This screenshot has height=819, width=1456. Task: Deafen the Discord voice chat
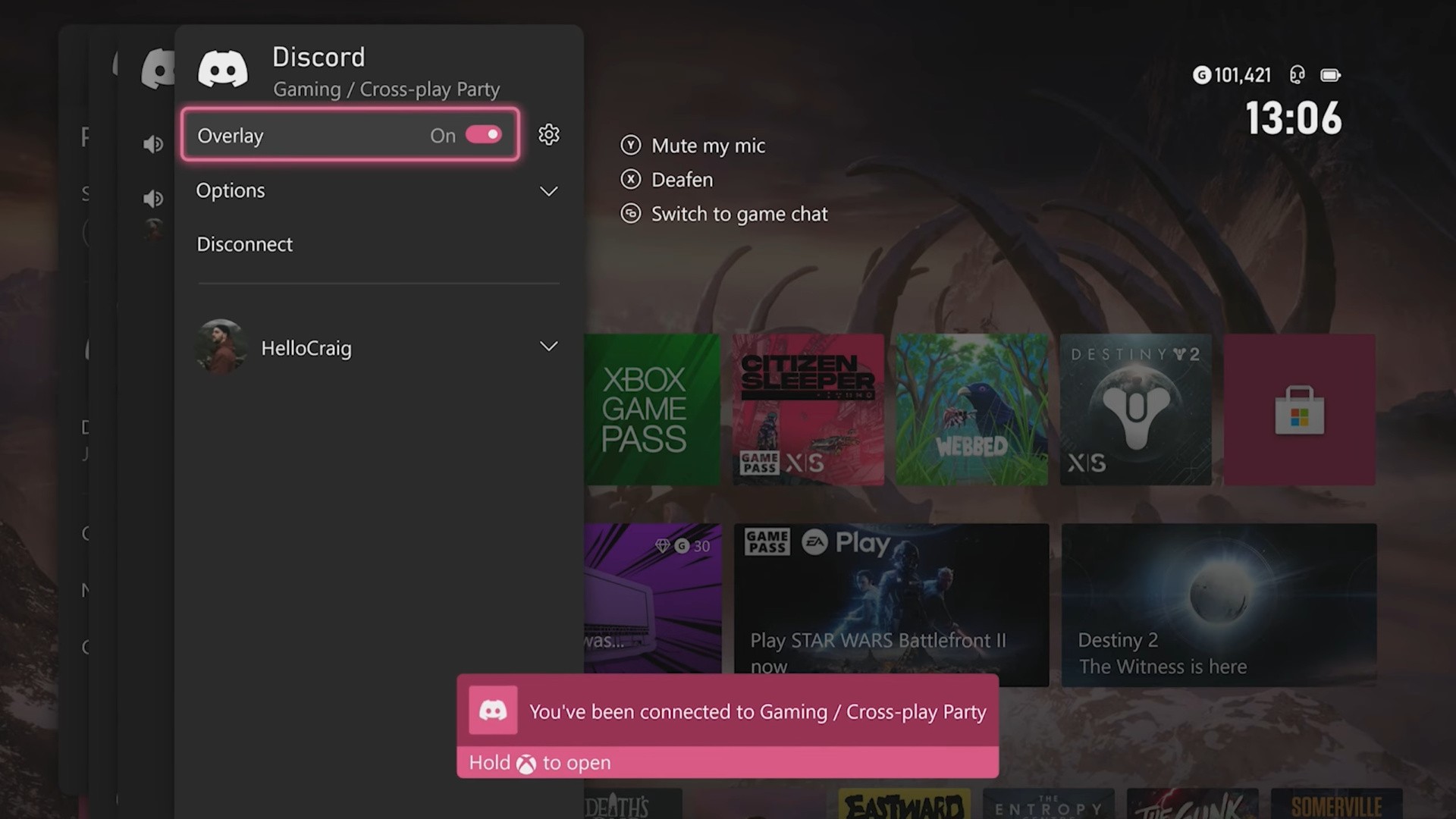tap(681, 180)
